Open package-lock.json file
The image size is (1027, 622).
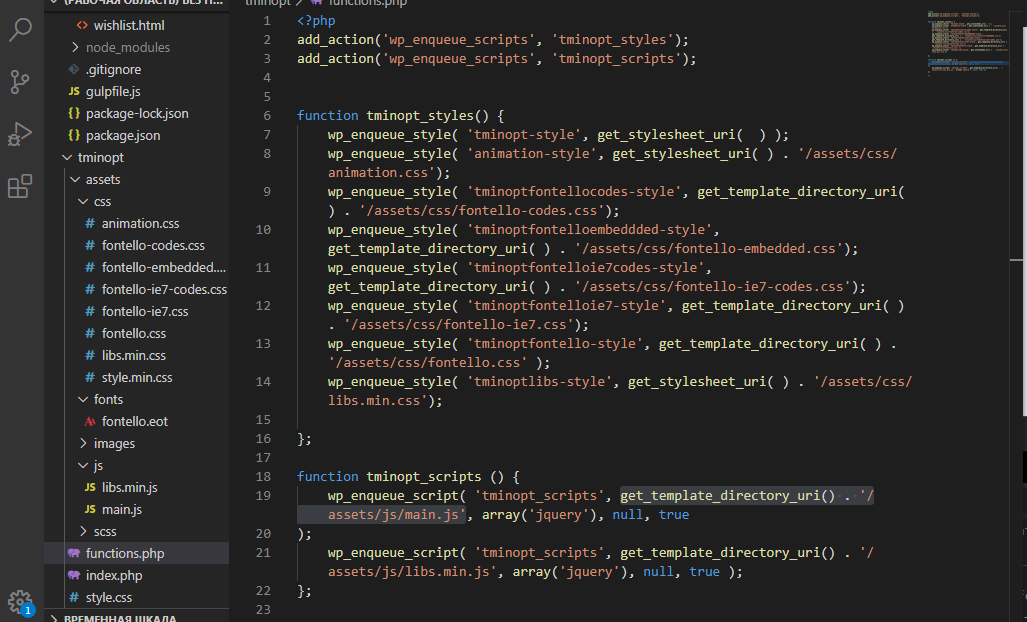pyautogui.click(x=137, y=114)
